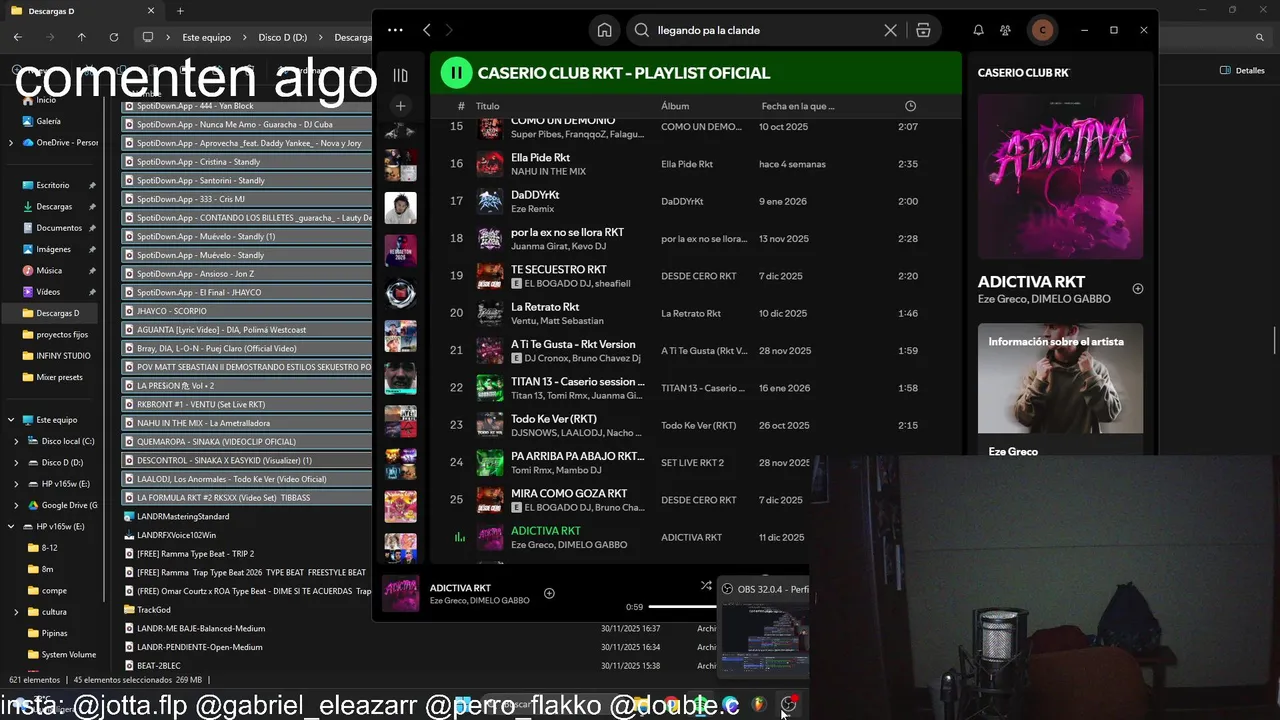1280x720 pixels.
Task: Open OBS 32.0.4 taskbar preview thumbnail
Action: (x=765, y=636)
